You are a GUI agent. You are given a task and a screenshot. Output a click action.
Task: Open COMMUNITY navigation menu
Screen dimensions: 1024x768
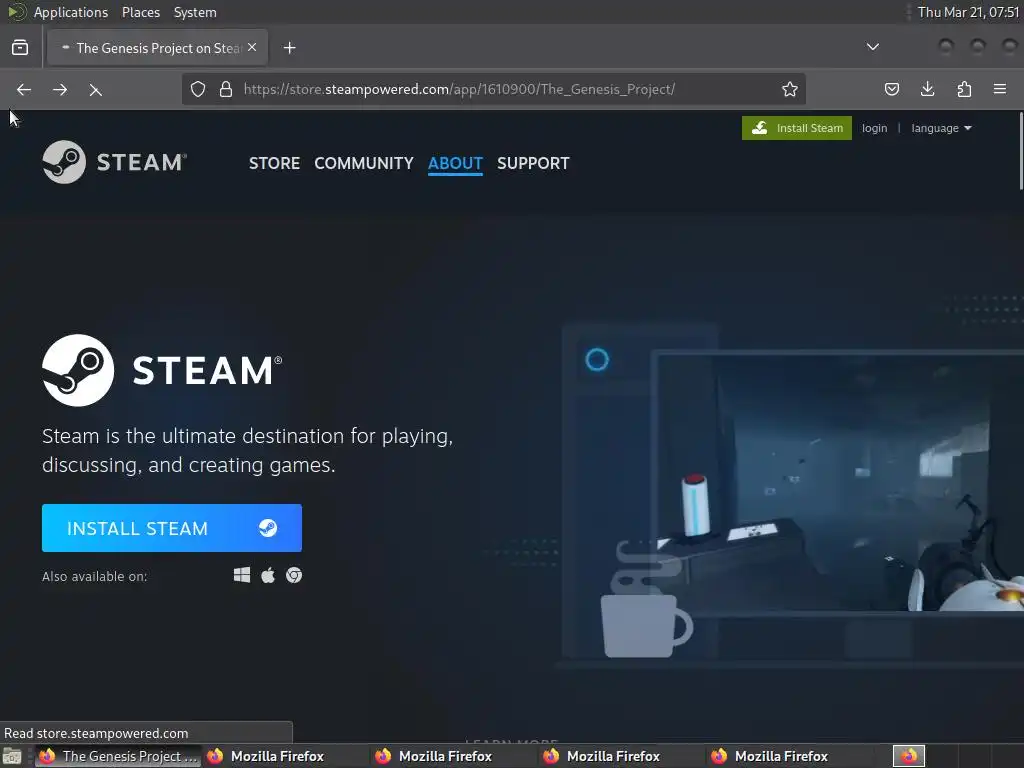tap(364, 163)
